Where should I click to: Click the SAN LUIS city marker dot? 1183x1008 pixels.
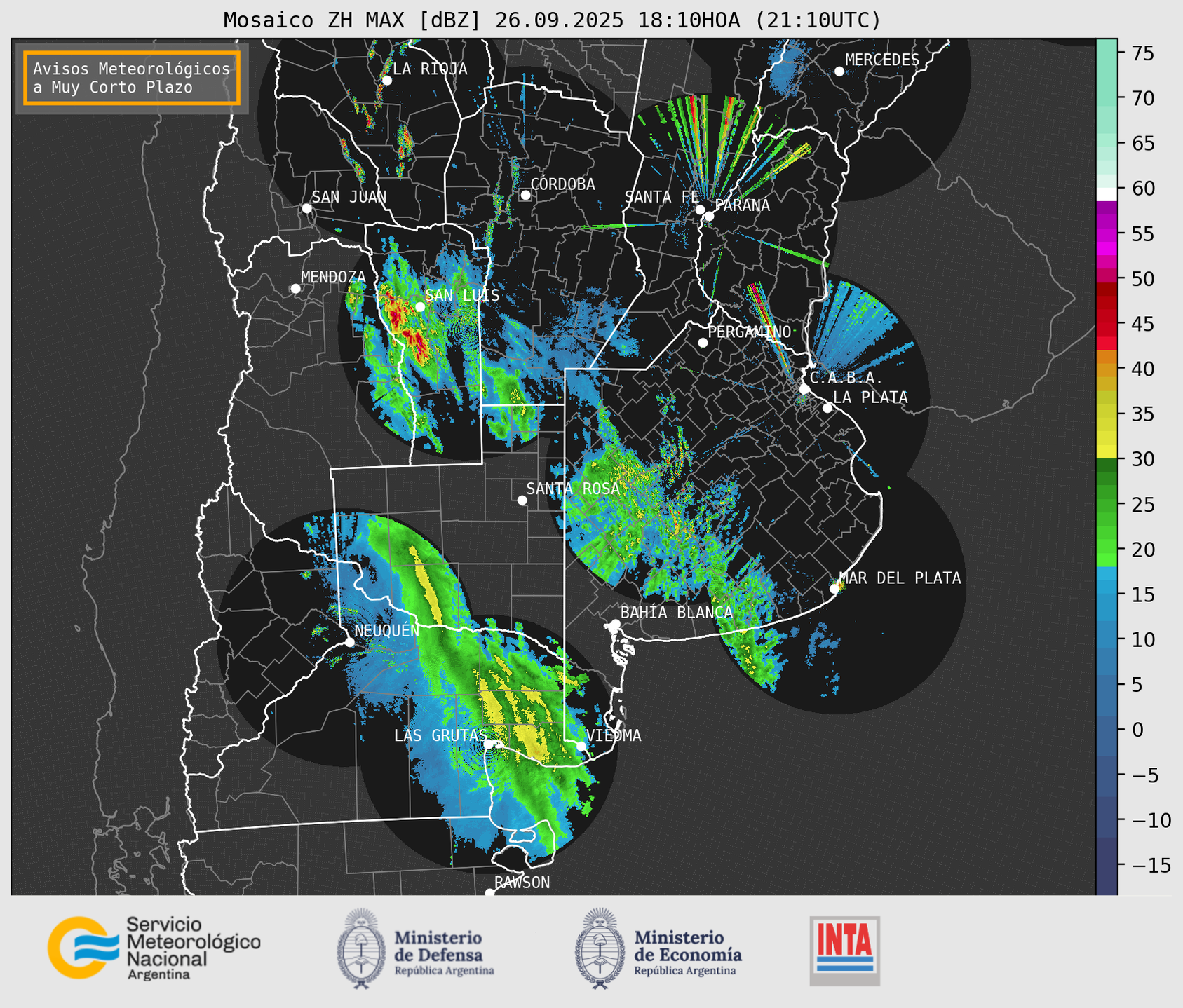point(420,306)
